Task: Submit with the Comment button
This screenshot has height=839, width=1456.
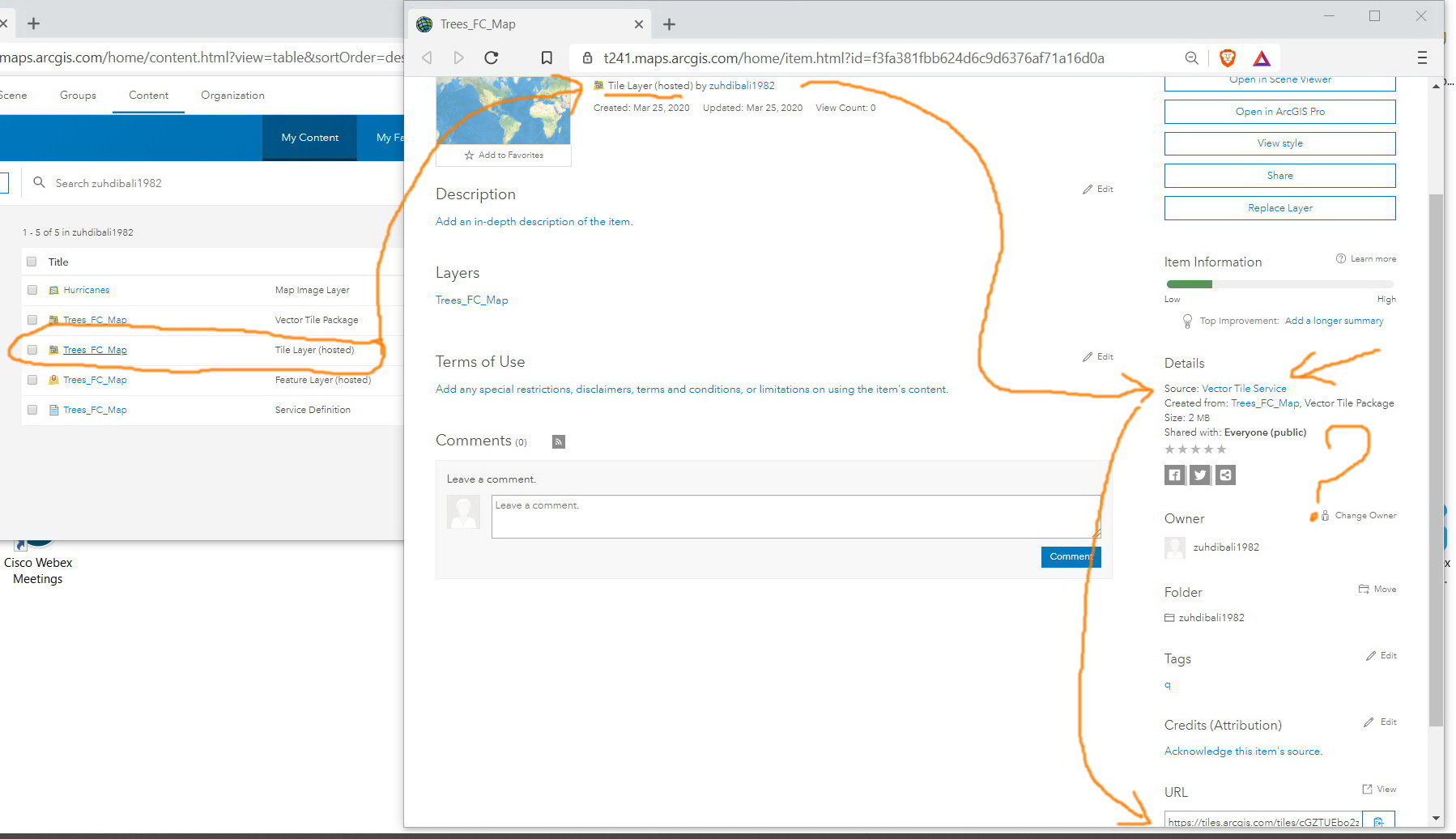Action: click(1071, 556)
